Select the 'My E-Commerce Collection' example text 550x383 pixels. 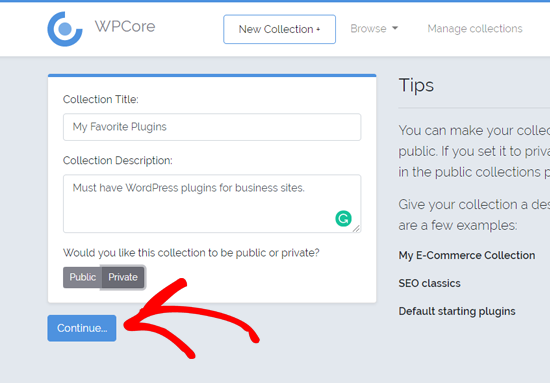pos(467,255)
